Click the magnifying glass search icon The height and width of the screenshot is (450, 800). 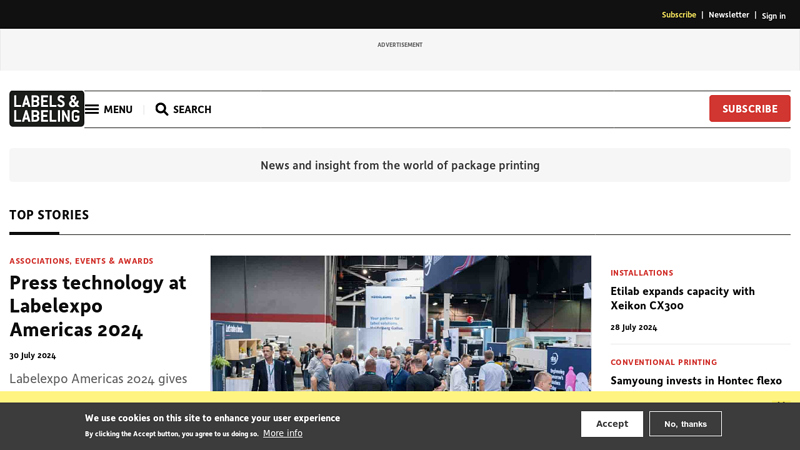tap(162, 109)
